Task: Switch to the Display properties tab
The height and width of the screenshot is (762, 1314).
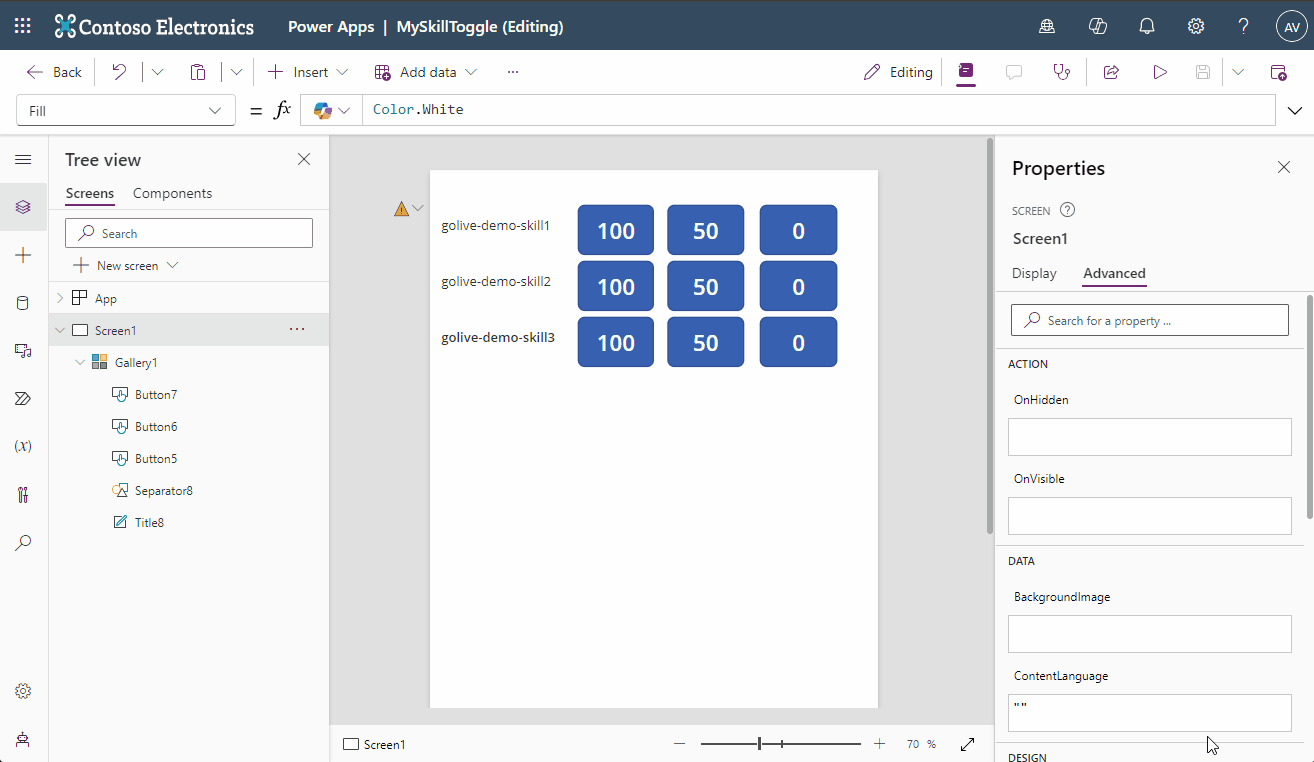Action: [x=1034, y=273]
